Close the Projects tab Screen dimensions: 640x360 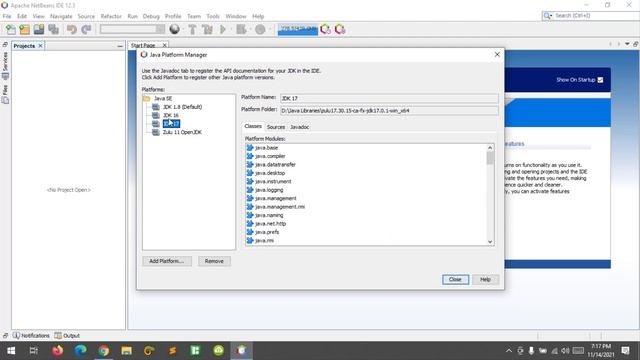click(x=40, y=46)
